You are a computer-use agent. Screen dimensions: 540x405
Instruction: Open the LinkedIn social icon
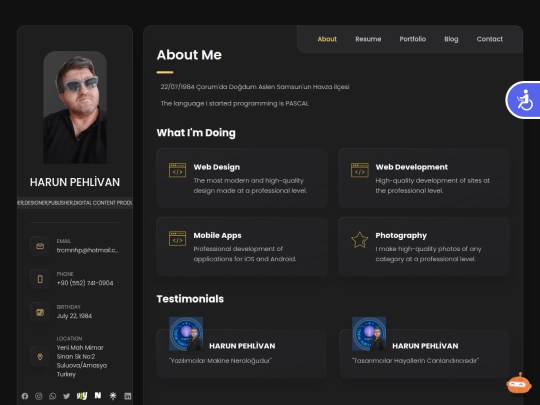tap(127, 396)
